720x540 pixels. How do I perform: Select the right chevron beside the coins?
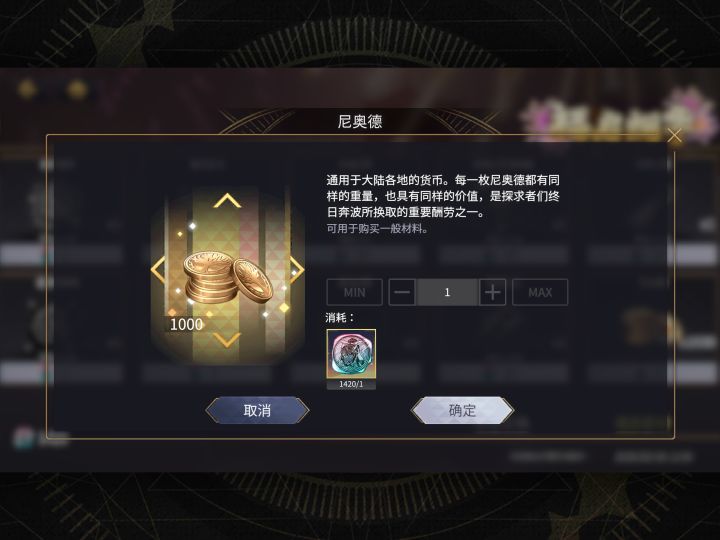click(298, 270)
